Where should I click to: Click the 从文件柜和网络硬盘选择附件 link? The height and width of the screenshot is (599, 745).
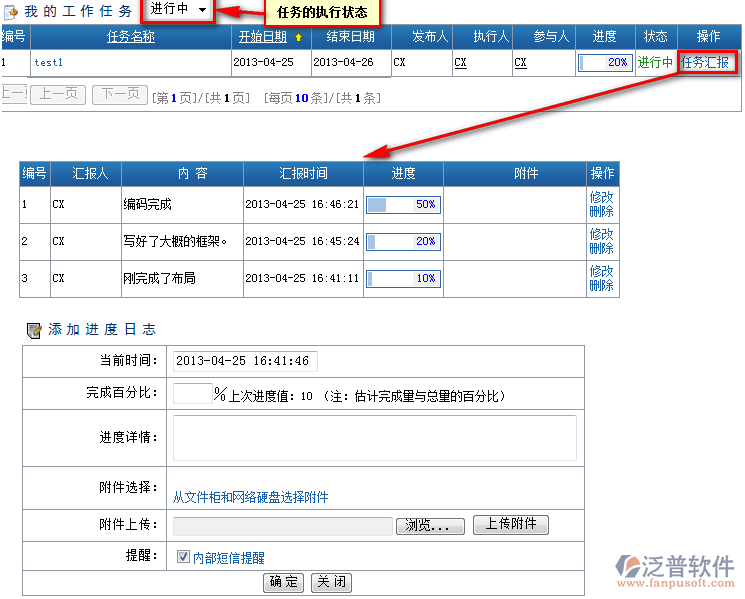[250, 497]
